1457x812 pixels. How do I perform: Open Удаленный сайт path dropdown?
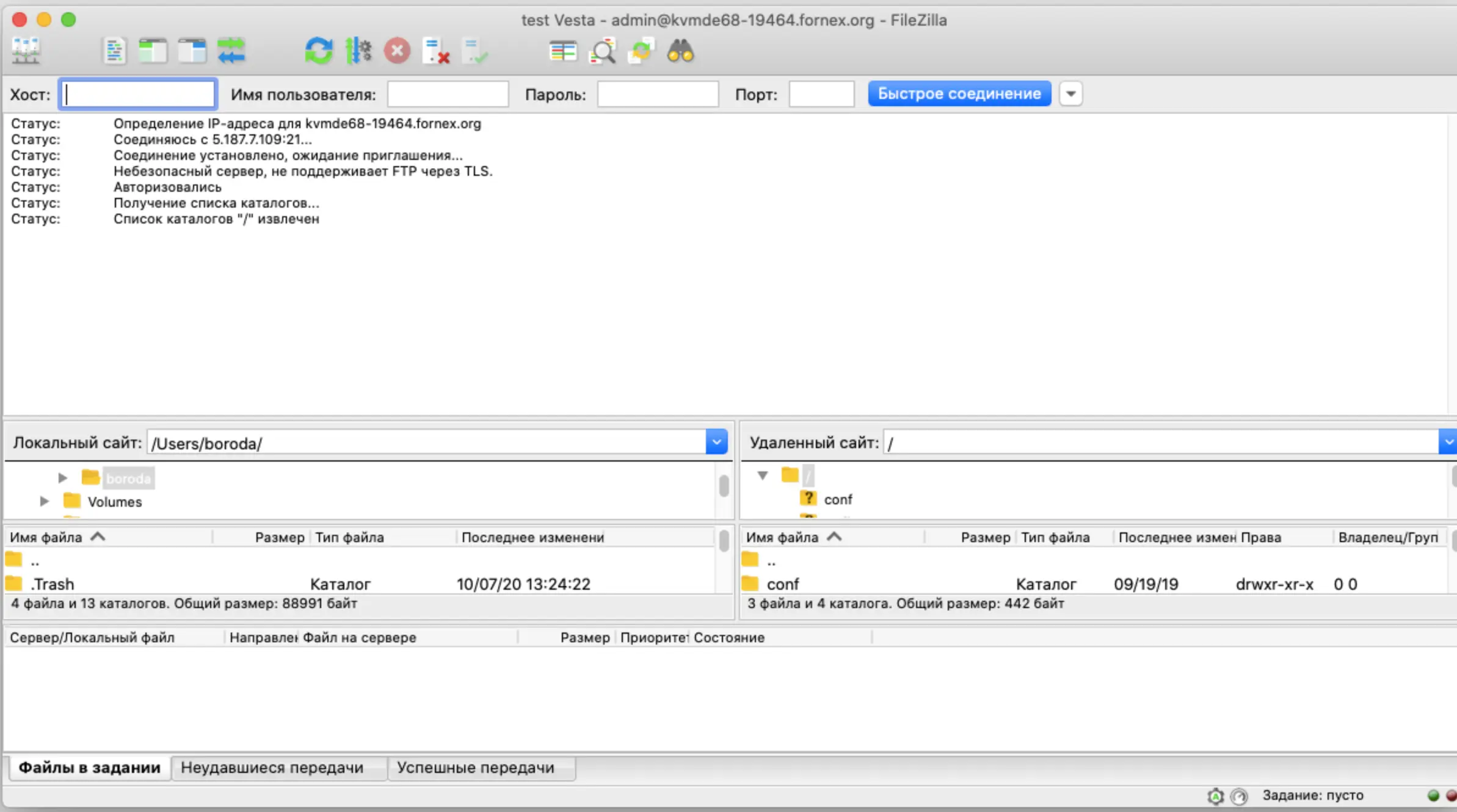[x=1448, y=442]
